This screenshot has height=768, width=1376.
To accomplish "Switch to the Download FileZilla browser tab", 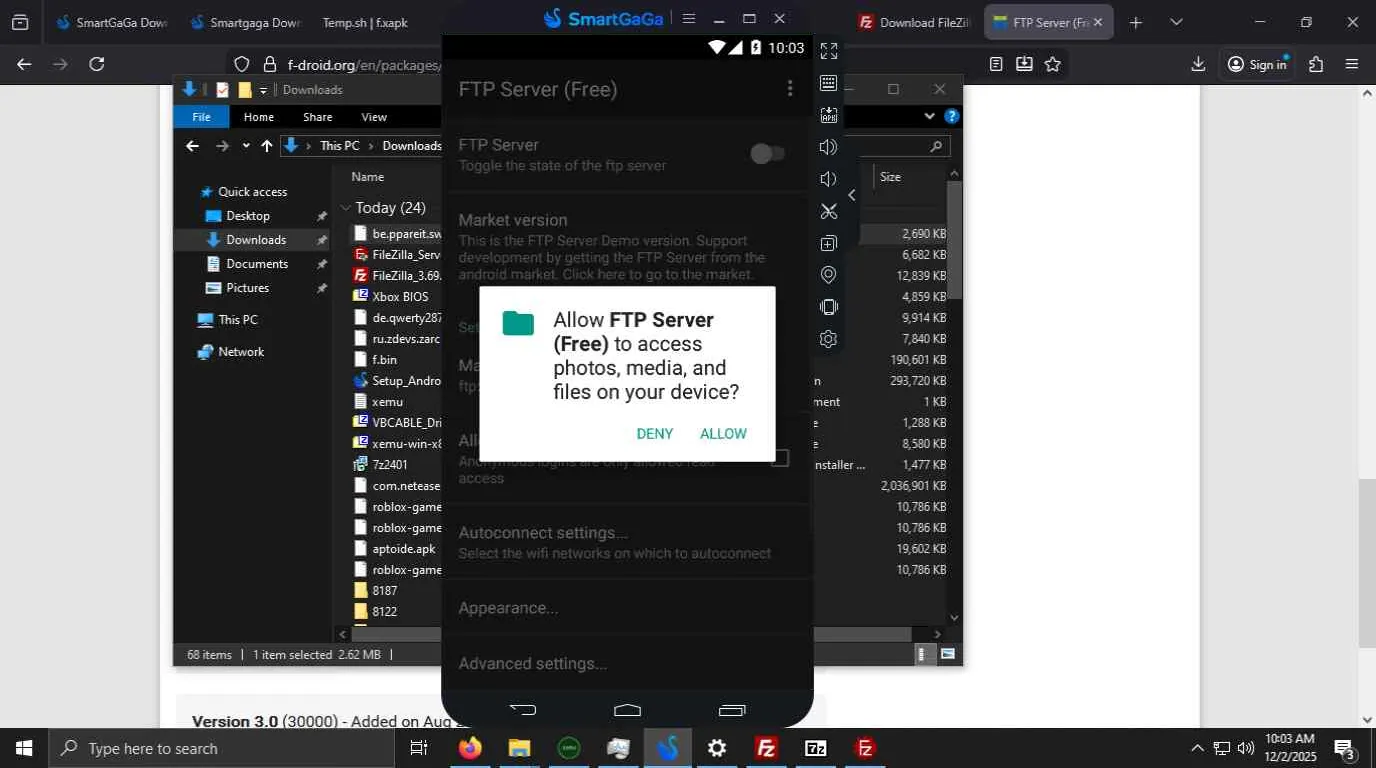I will [915, 22].
